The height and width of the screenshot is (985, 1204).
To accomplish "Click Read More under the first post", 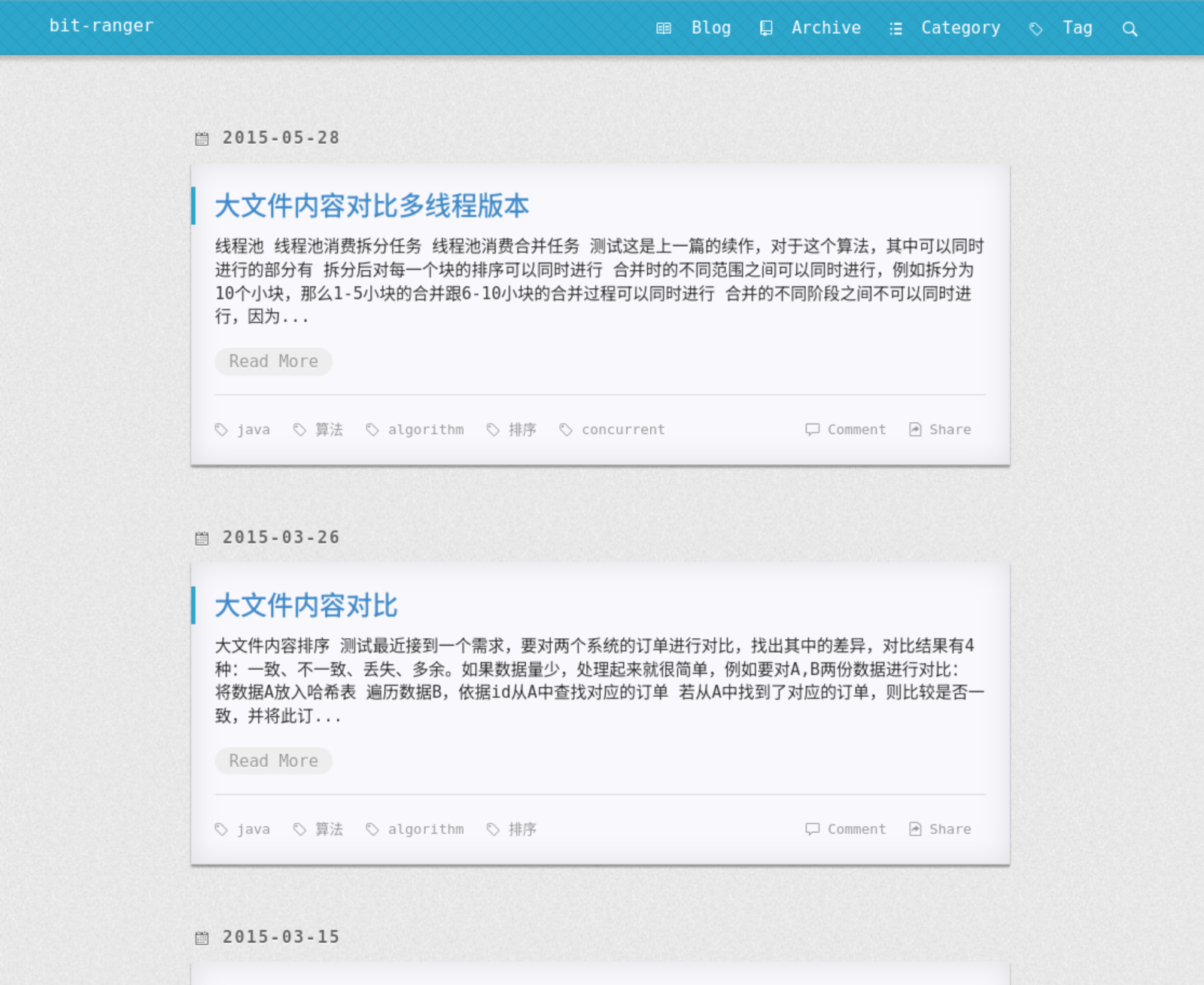I will (273, 361).
